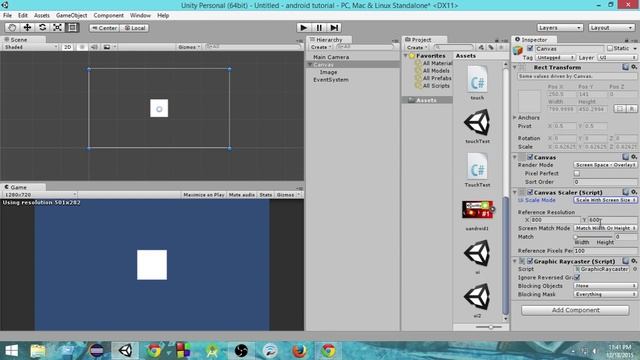
Task: Select the ui scene asset
Action: click(x=477, y=256)
